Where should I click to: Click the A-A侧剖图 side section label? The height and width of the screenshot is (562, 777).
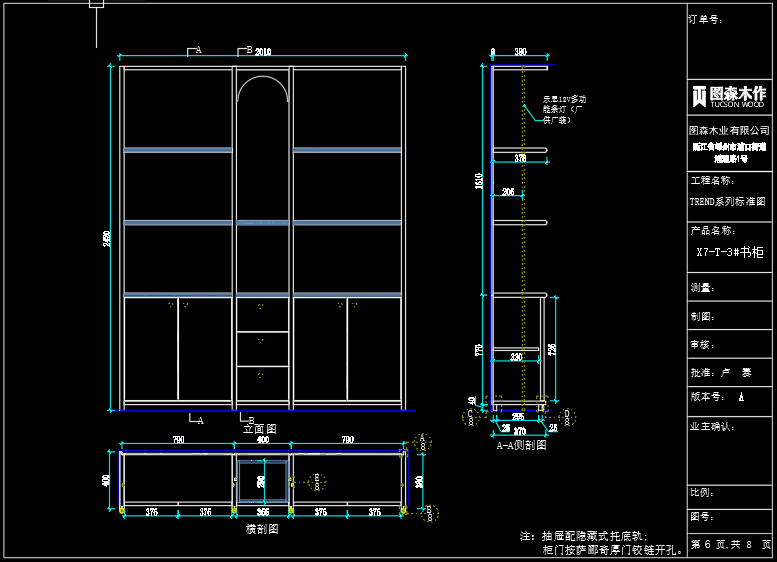(521, 445)
